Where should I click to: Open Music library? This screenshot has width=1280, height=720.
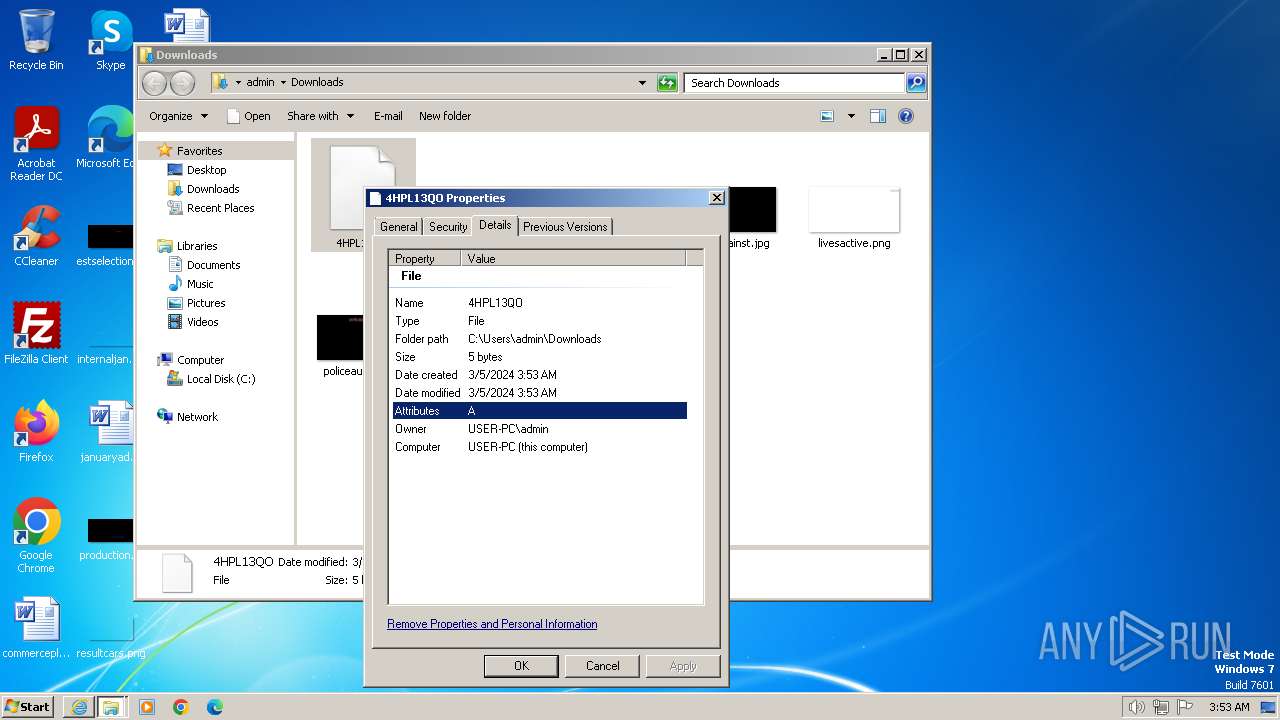coord(200,284)
